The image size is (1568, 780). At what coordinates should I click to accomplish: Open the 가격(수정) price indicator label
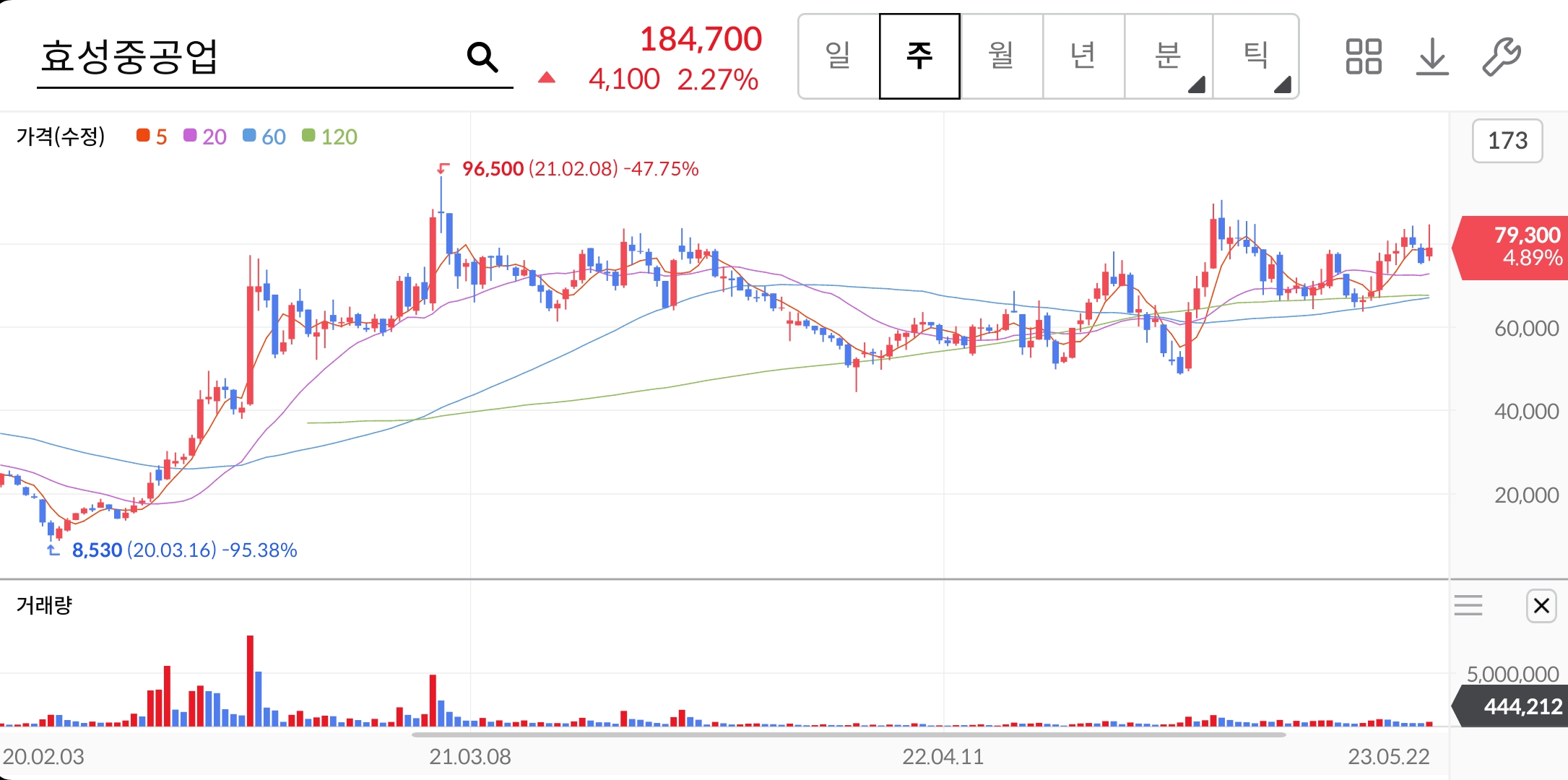61,136
